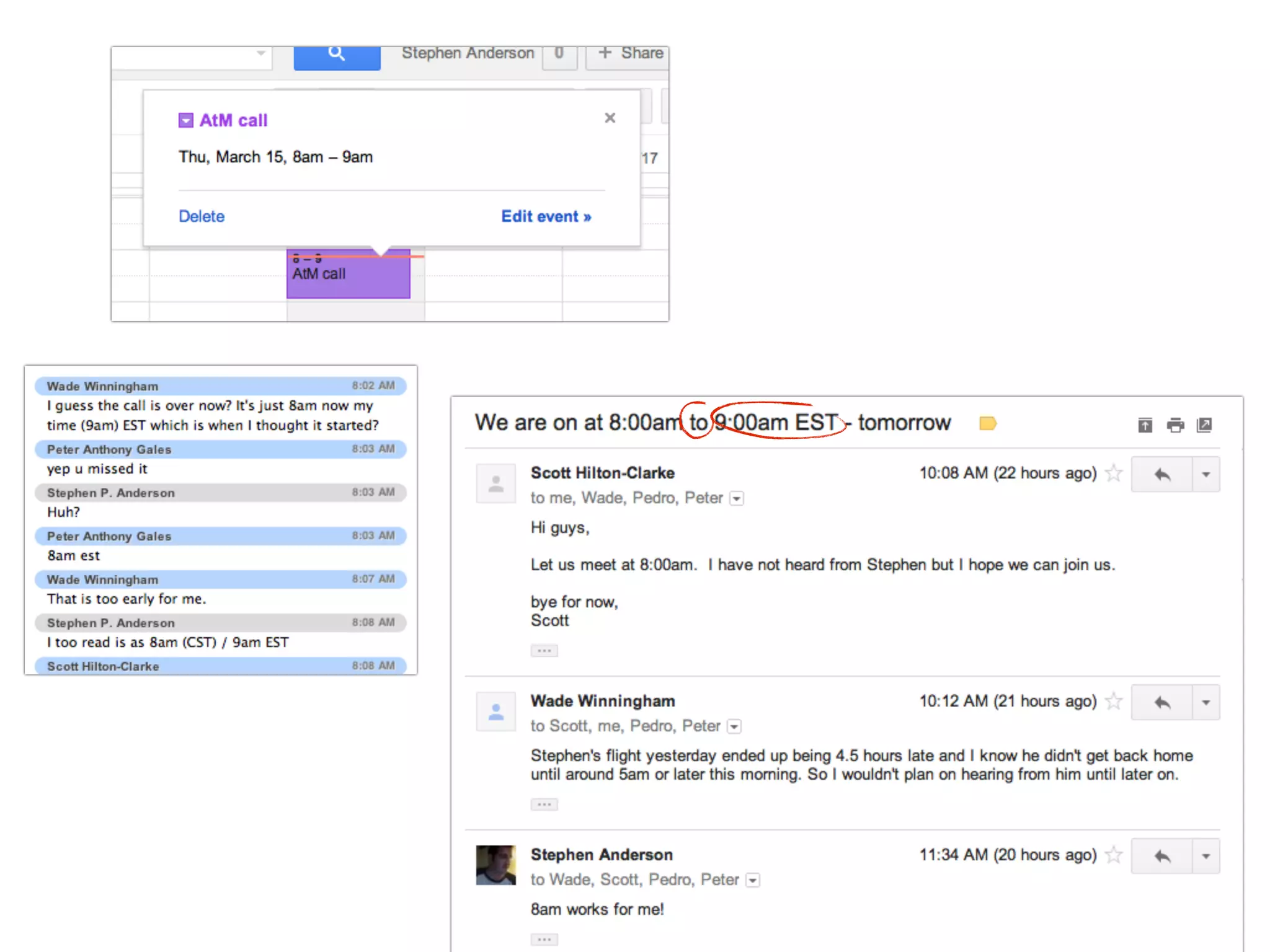This screenshot has width=1270, height=952.
Task: Star Scott Hilton-Clarke's message
Action: tap(1114, 474)
